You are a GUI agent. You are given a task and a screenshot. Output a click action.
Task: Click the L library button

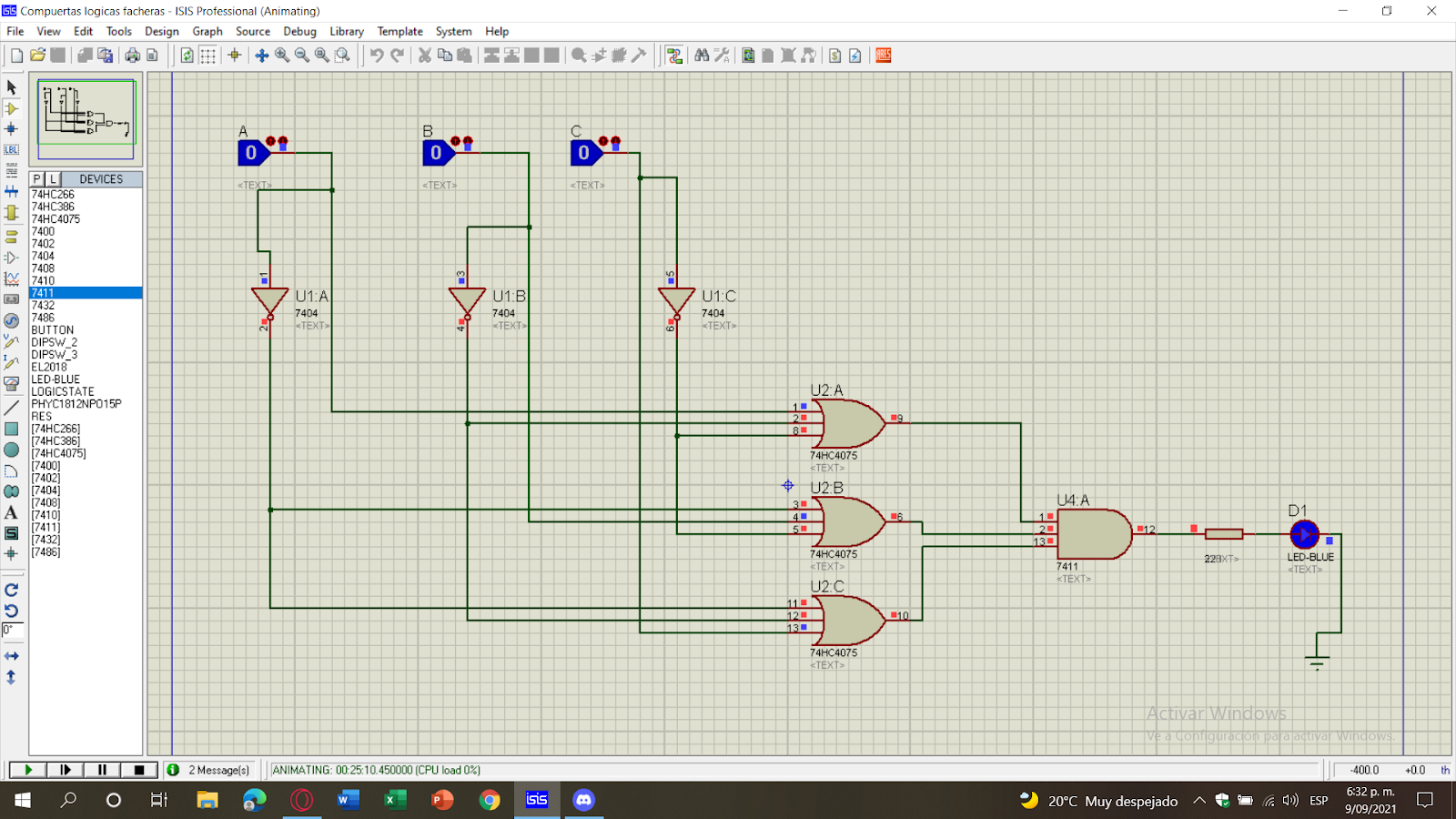(x=53, y=179)
